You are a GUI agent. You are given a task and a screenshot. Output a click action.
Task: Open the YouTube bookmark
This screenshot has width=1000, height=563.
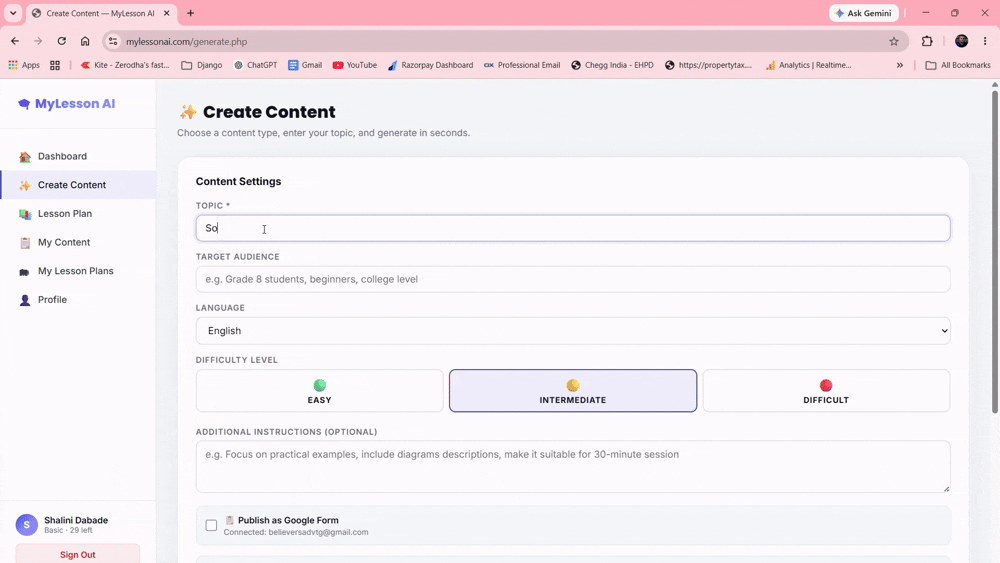coord(355,65)
